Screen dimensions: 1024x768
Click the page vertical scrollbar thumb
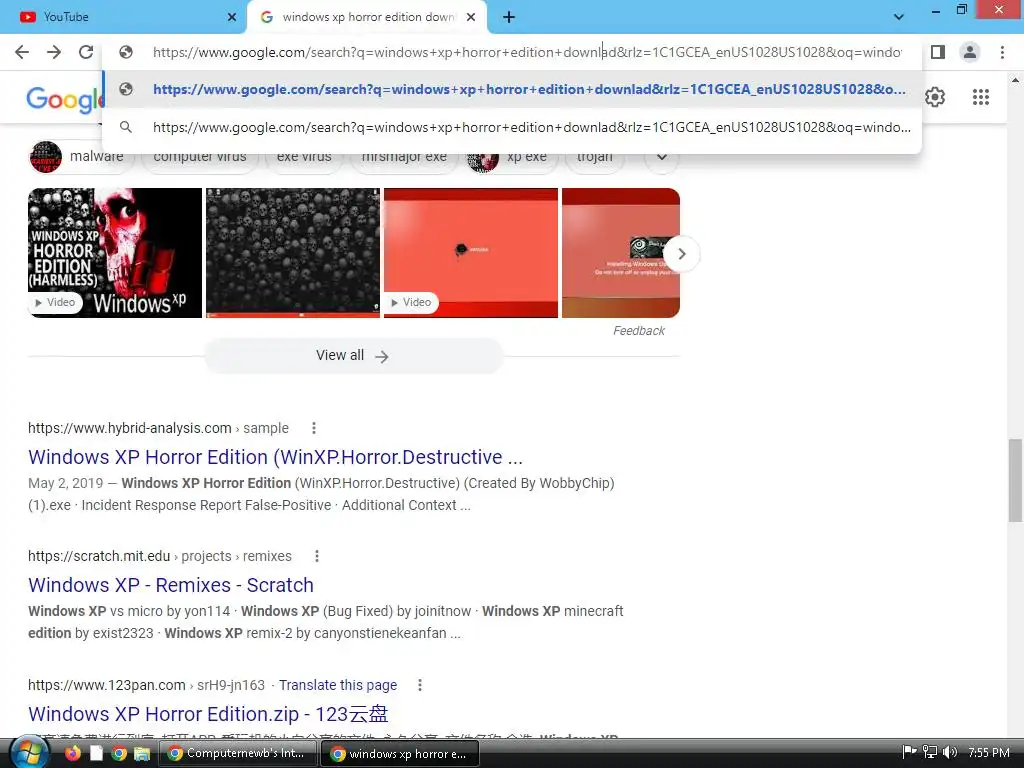coord(1015,481)
